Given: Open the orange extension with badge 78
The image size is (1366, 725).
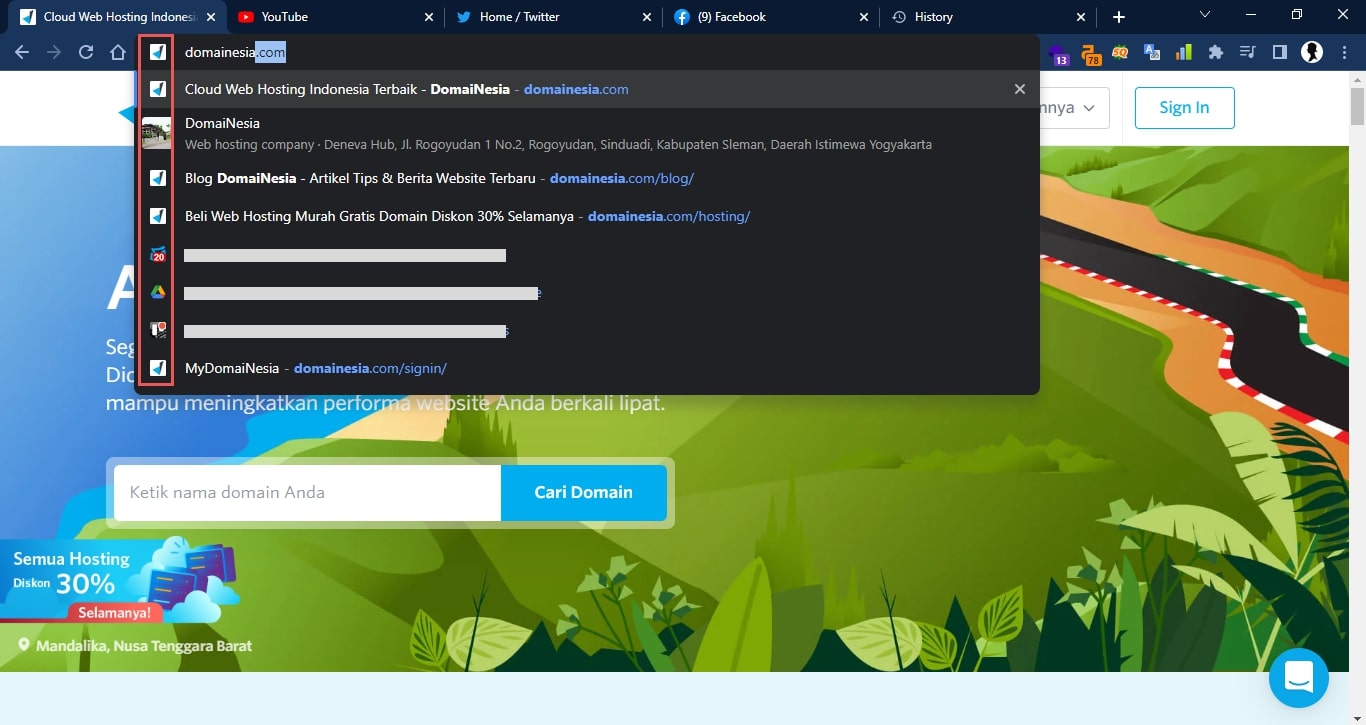Looking at the screenshot, I should tap(1090, 53).
